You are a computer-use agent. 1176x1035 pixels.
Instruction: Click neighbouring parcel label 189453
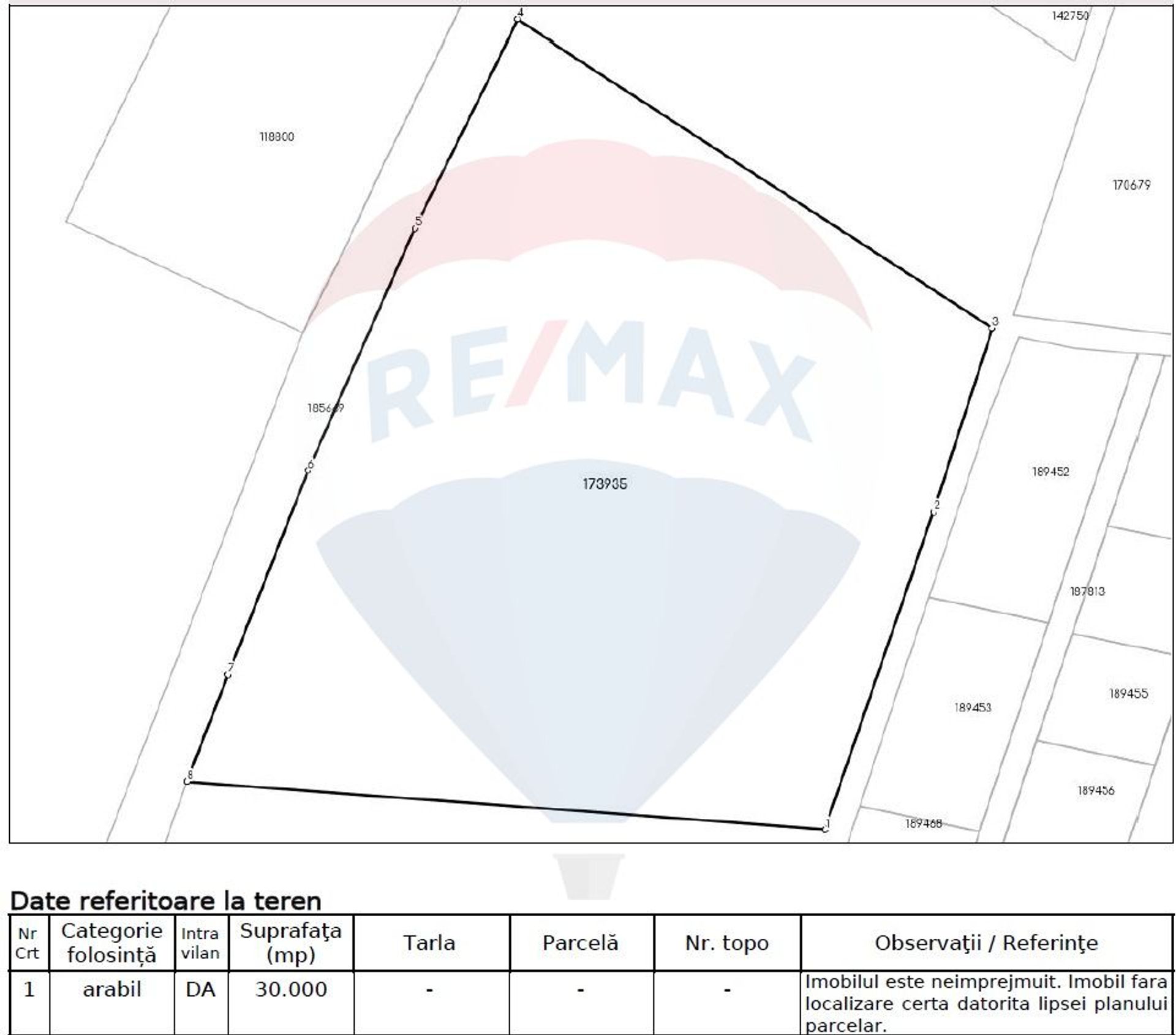point(972,707)
